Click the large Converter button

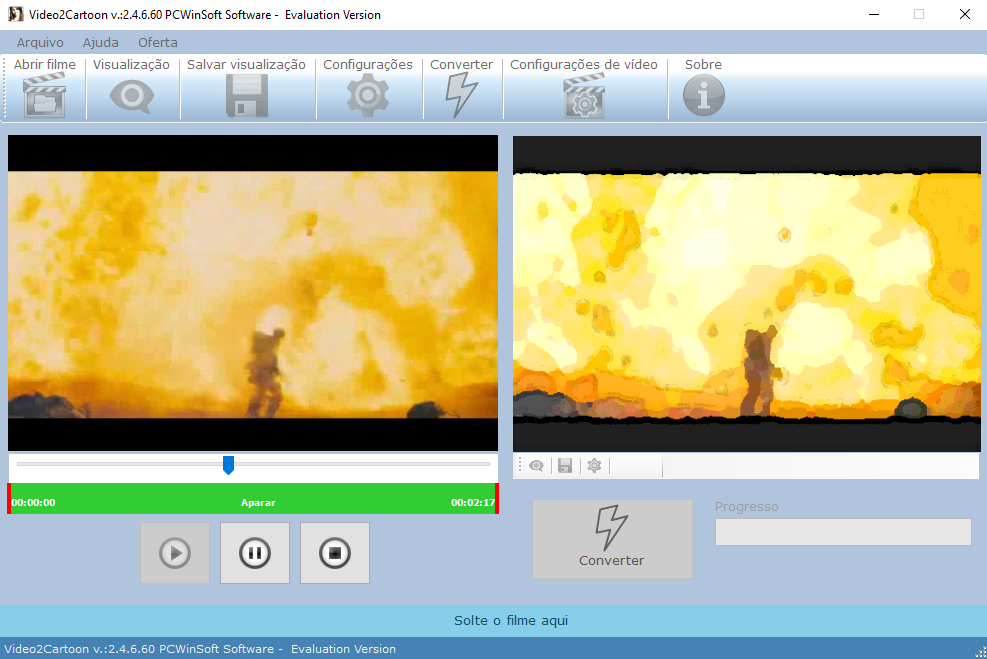click(x=612, y=539)
